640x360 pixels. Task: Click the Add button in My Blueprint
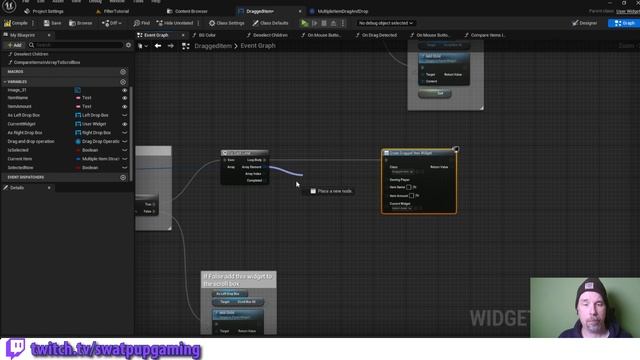15,45
